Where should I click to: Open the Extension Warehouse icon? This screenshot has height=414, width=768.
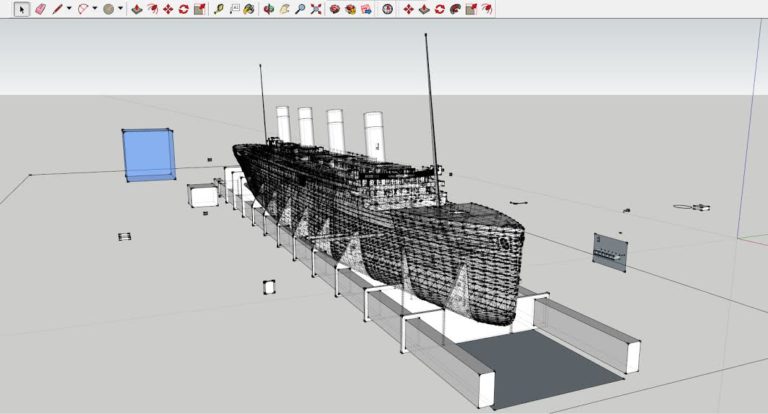pyautogui.click(x=351, y=9)
